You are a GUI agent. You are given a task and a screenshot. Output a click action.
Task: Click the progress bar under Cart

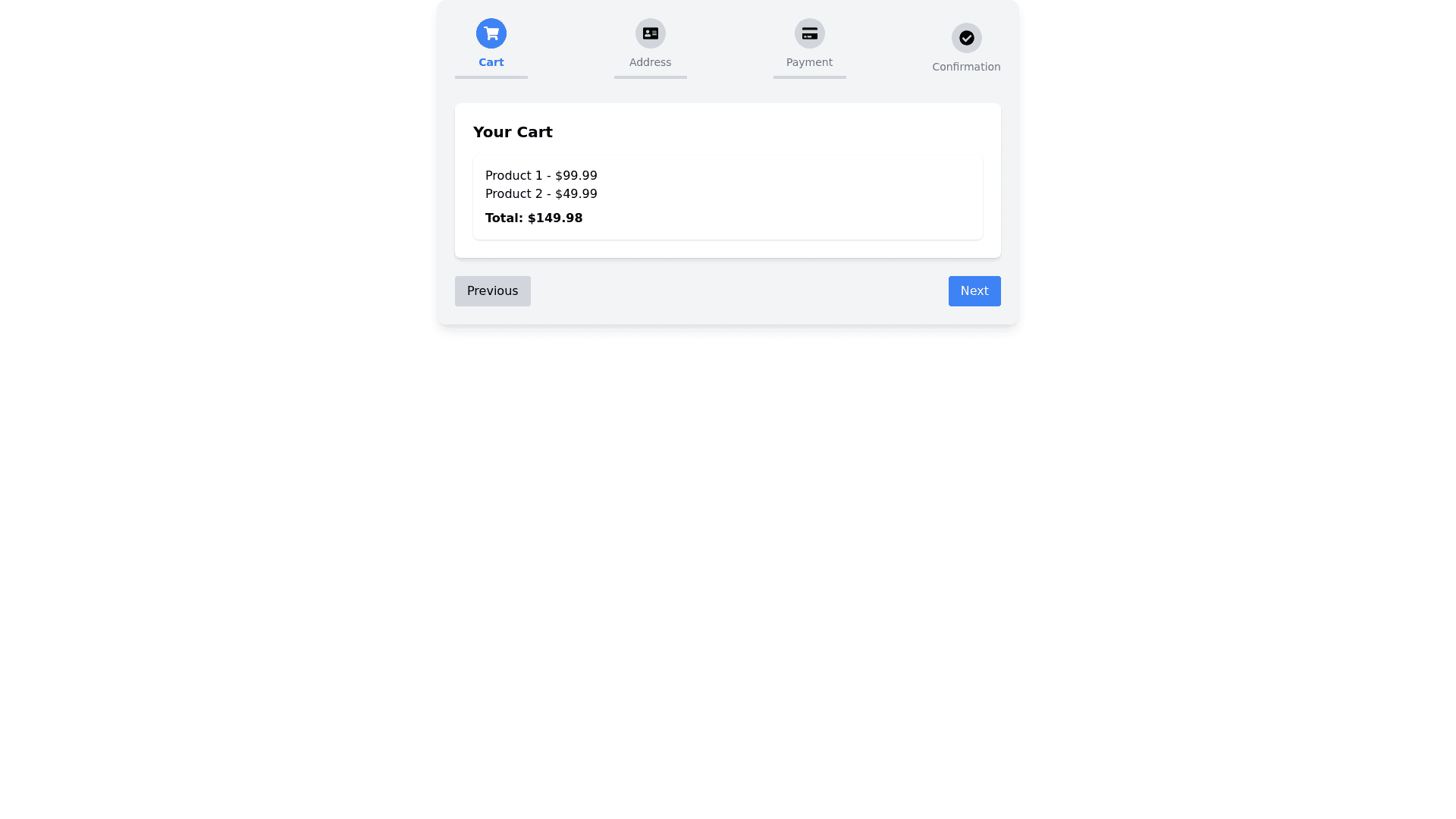tap(491, 77)
